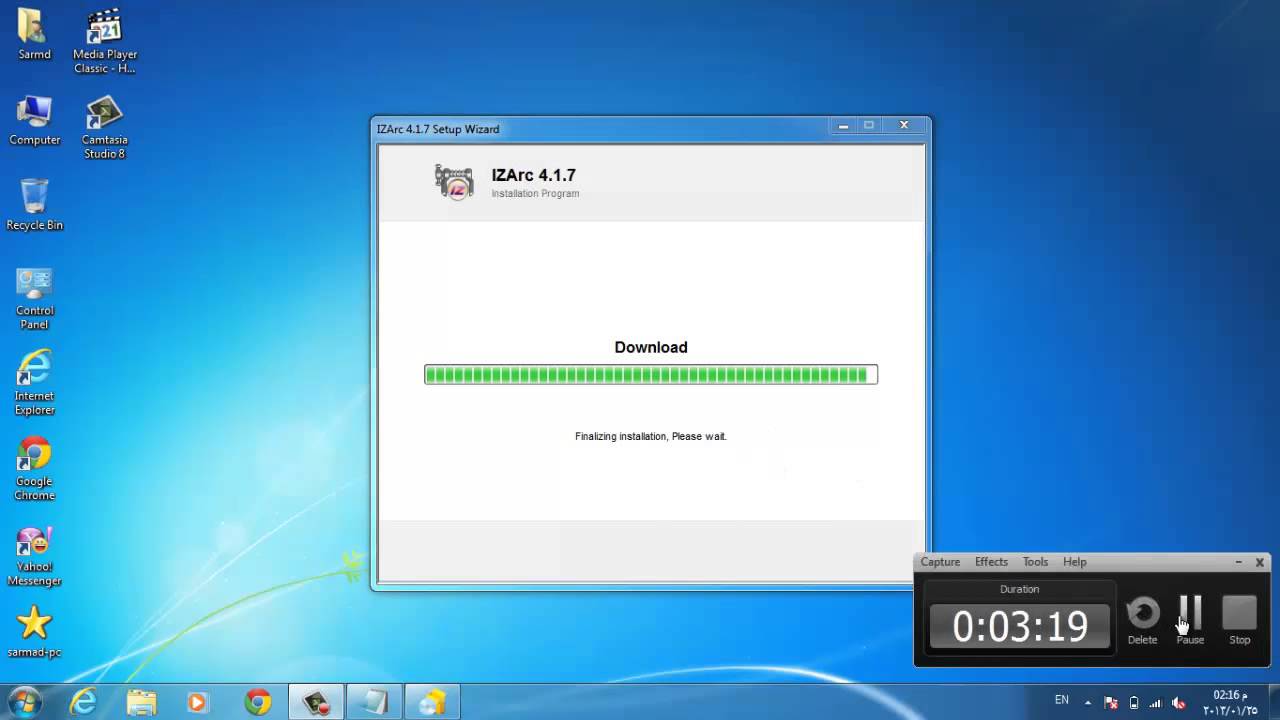Minimize the IZArc Setup Wizard window
This screenshot has width=1280, height=720.
coord(843,126)
